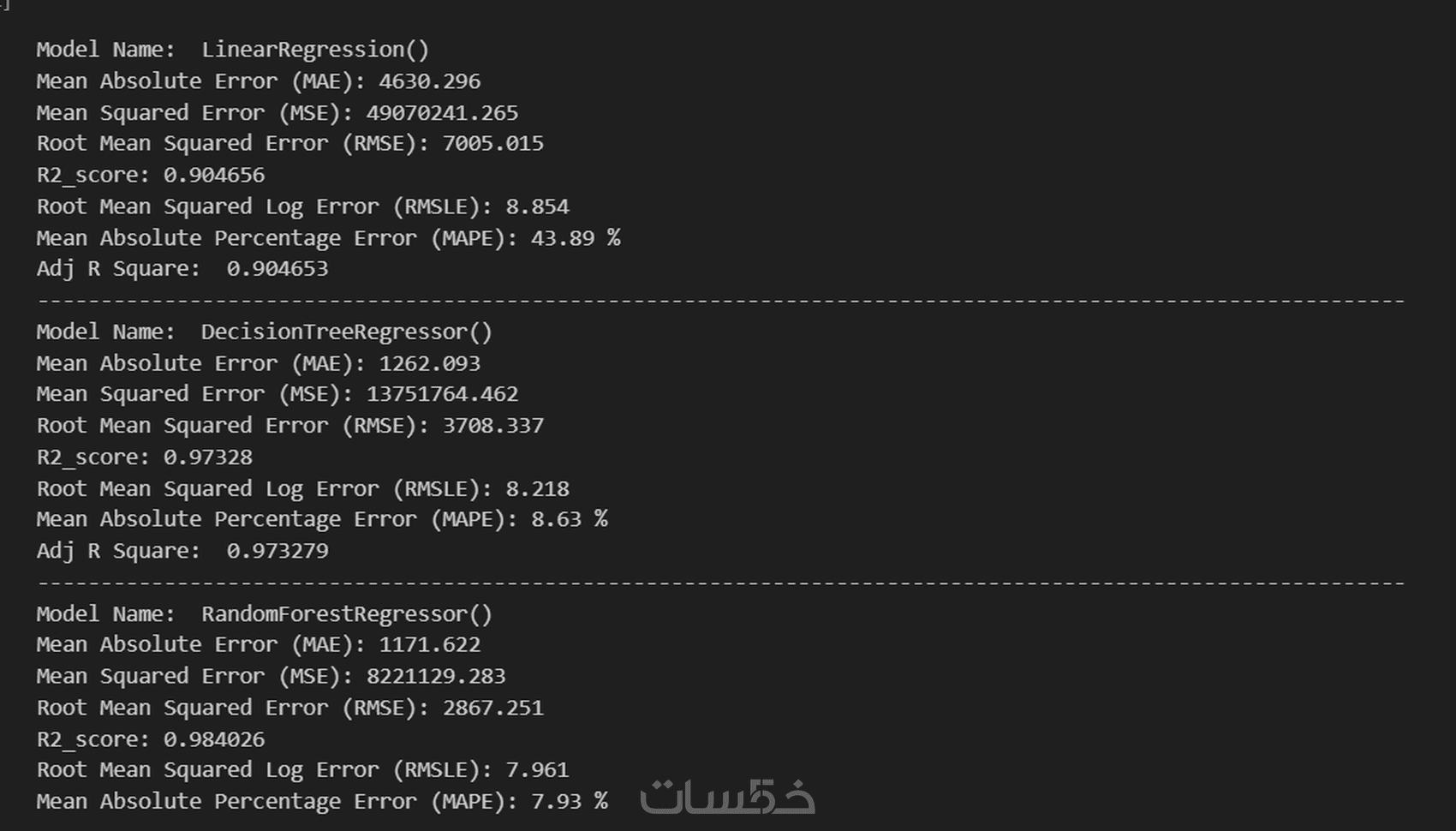
Task: Click the Khamsat watermark logo
Action: pos(727,796)
